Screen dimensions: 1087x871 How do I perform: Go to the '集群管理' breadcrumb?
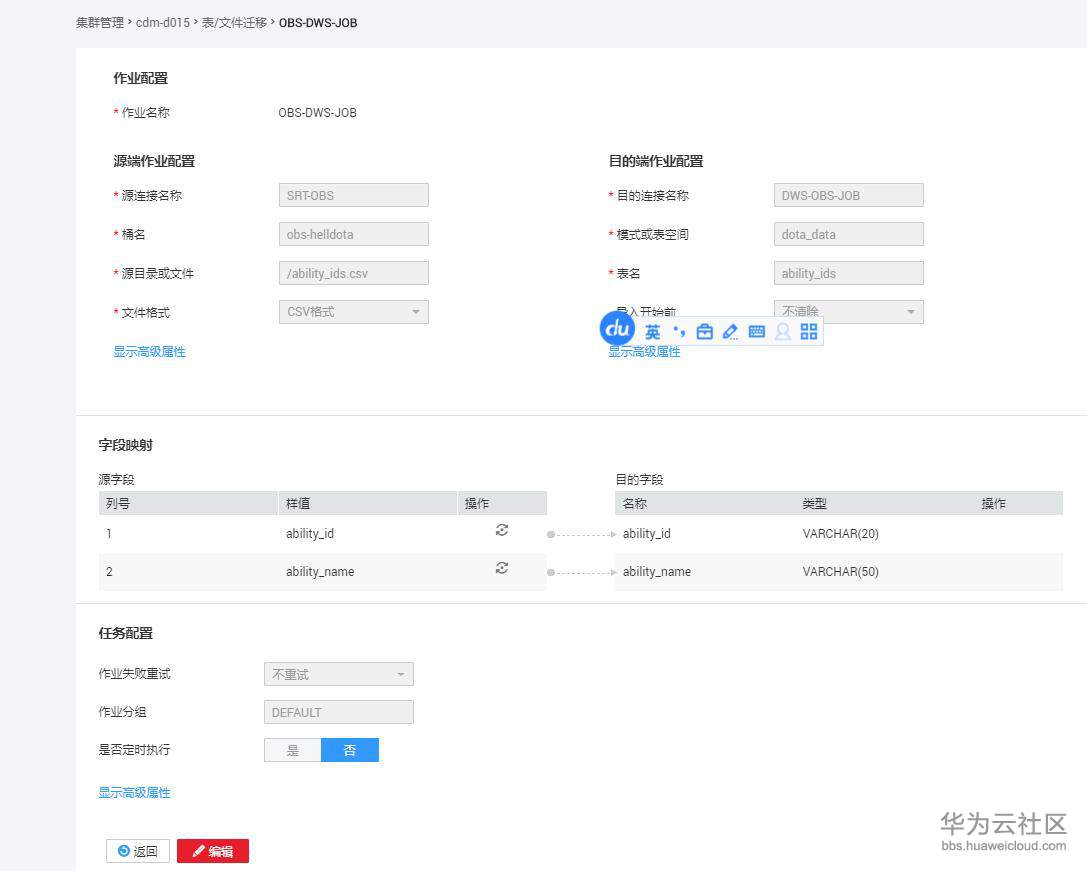click(100, 23)
